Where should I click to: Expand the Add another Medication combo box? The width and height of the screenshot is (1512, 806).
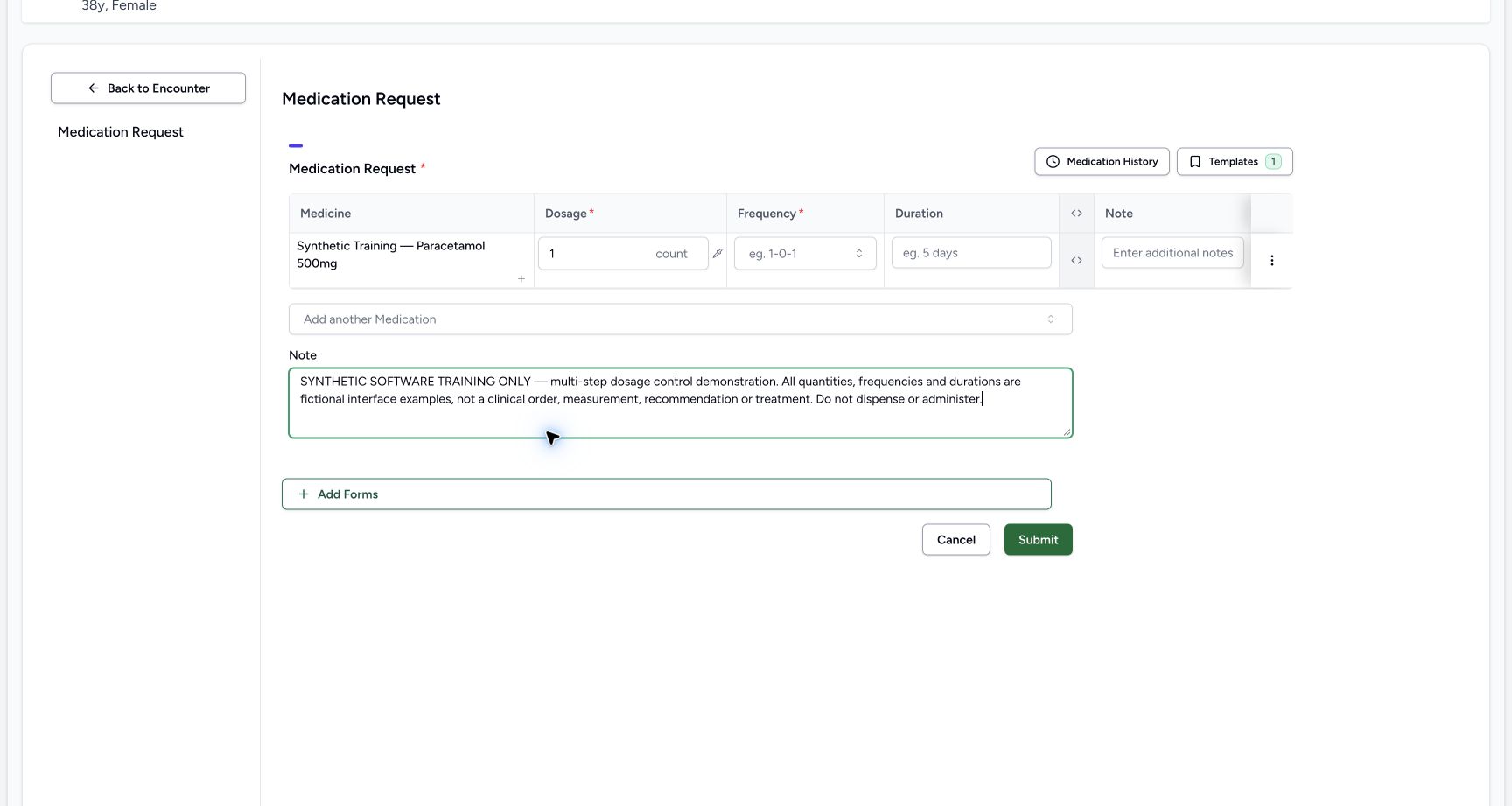coord(680,319)
